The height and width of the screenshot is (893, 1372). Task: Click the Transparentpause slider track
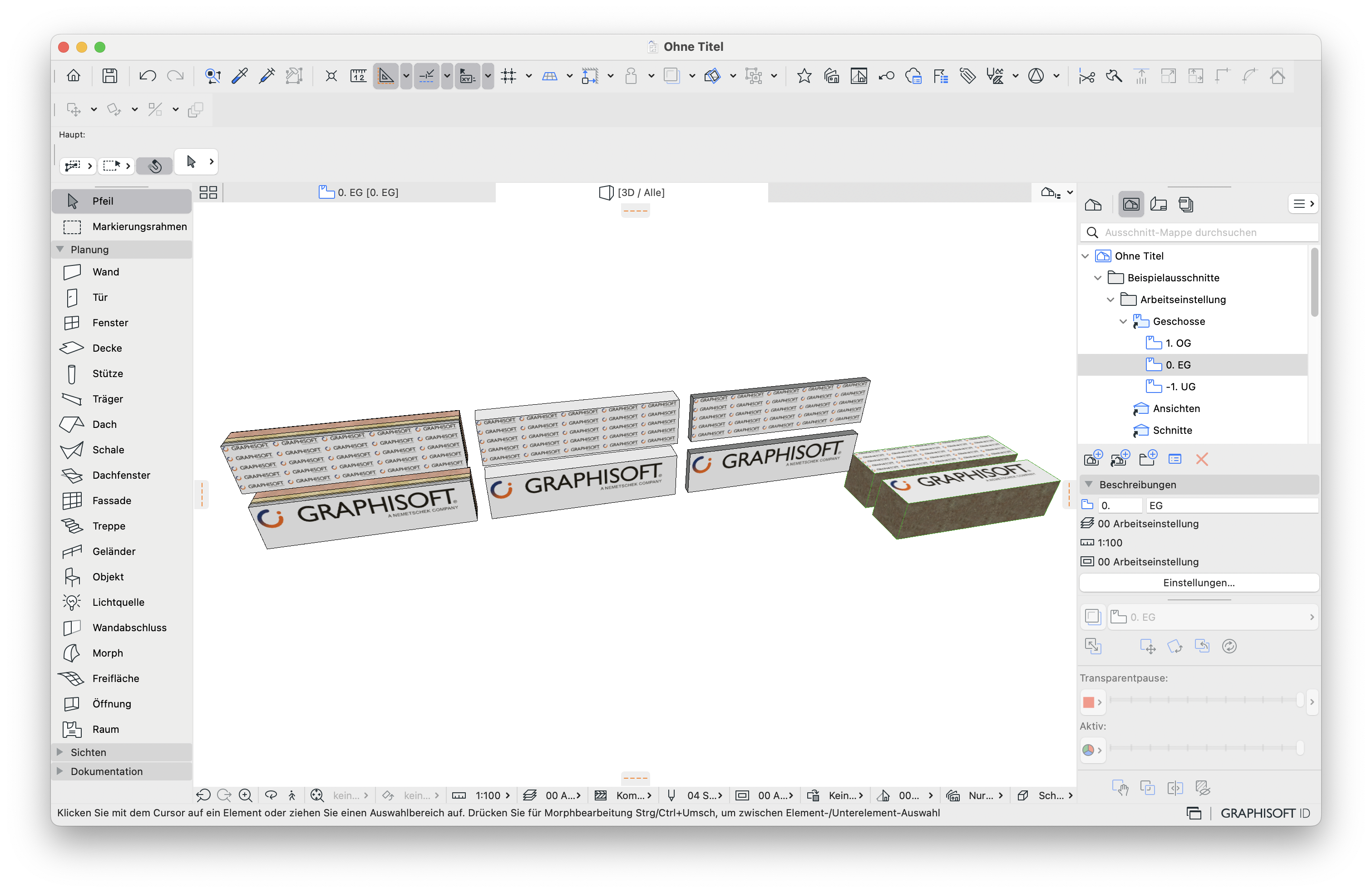[x=1206, y=700]
